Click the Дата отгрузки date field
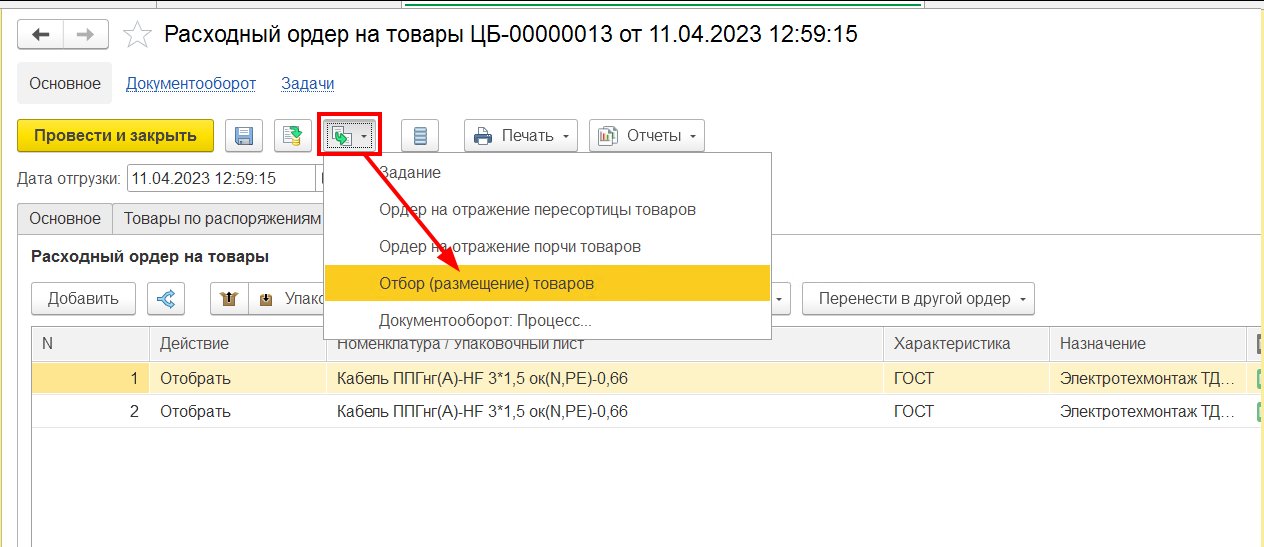1264x547 pixels. coord(220,179)
